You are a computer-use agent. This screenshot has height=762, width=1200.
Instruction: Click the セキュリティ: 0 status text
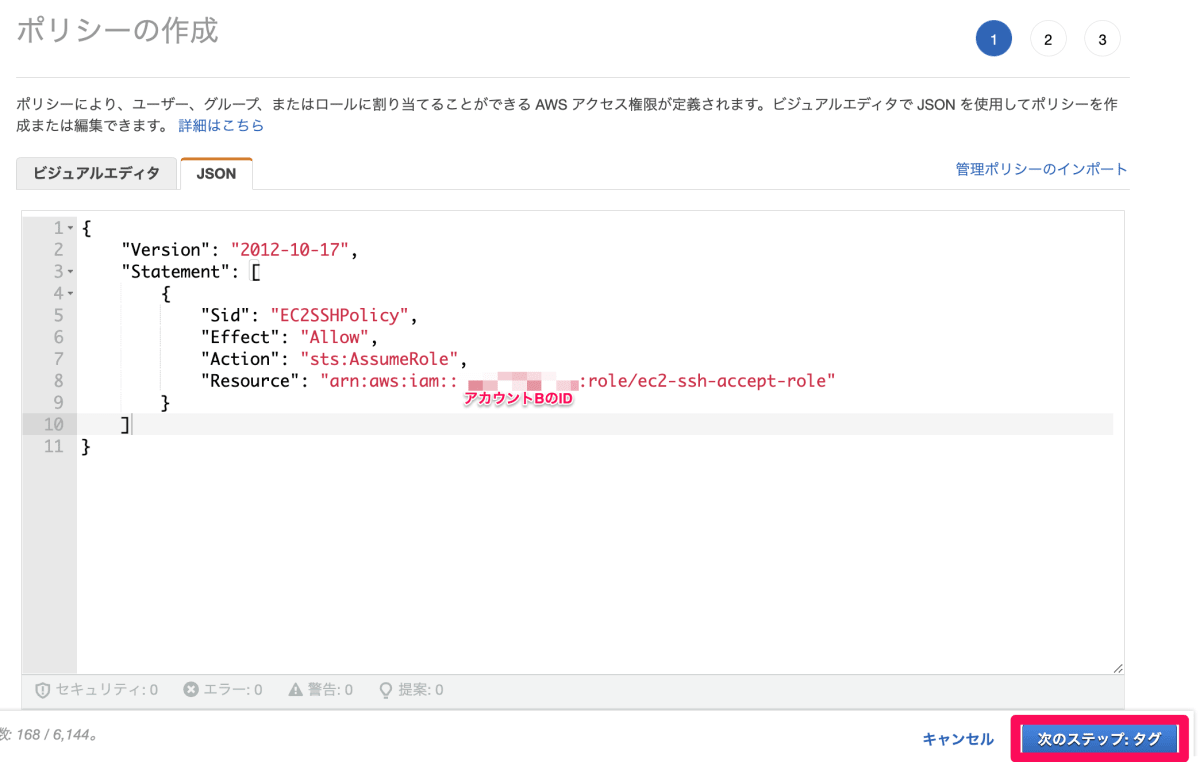pyautogui.click(x=107, y=690)
